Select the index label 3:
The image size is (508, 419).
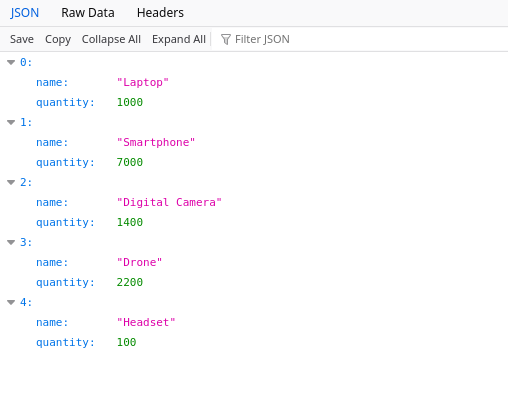(x=26, y=242)
